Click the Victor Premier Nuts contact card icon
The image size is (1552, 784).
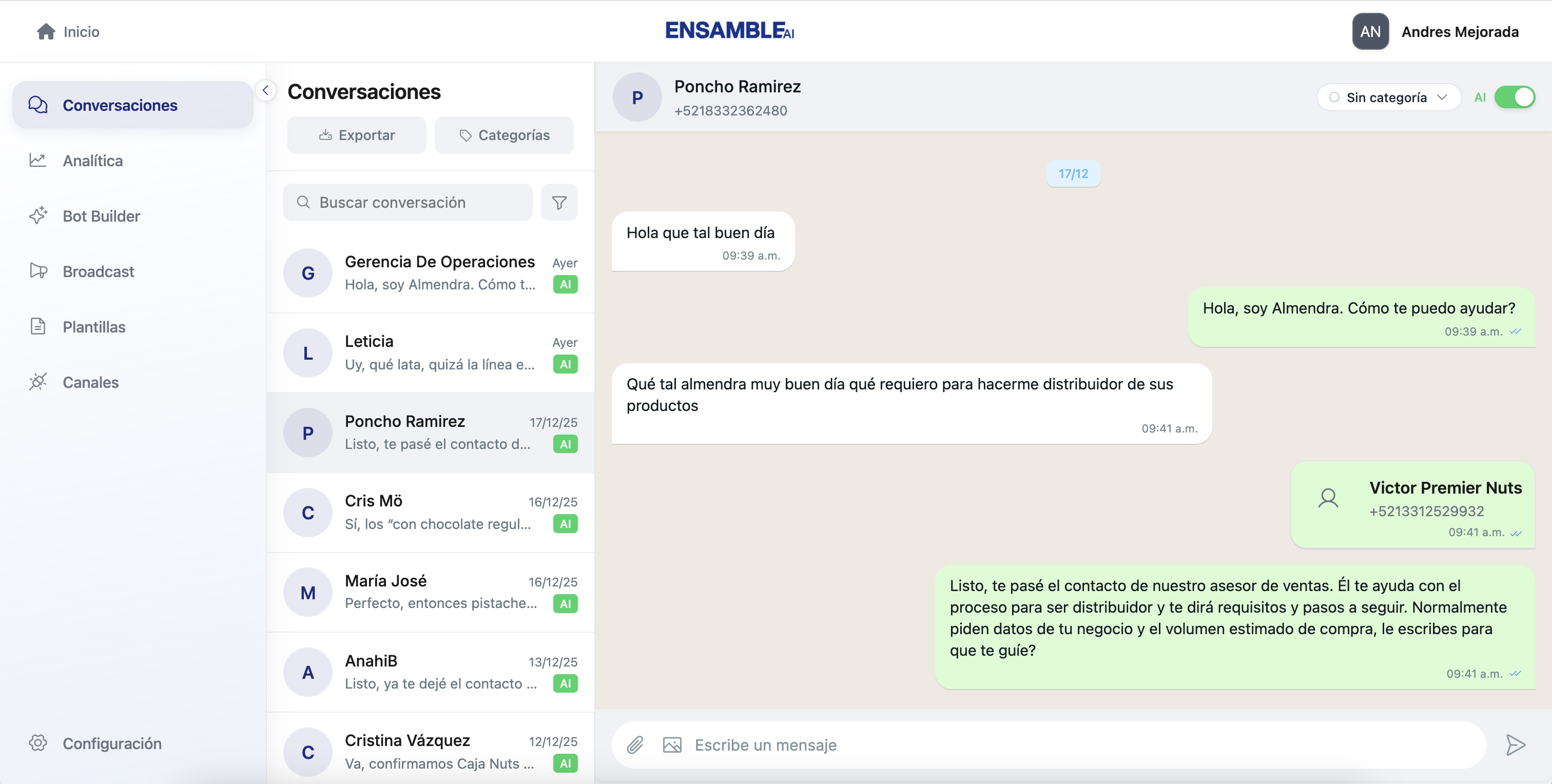(x=1328, y=499)
